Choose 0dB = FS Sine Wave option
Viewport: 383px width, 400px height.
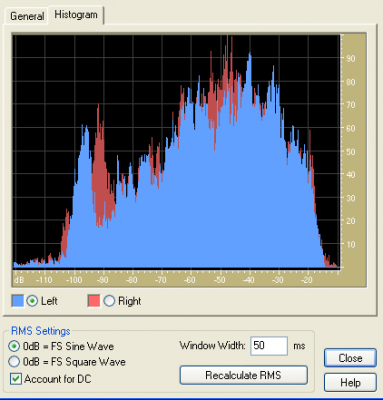14,346
